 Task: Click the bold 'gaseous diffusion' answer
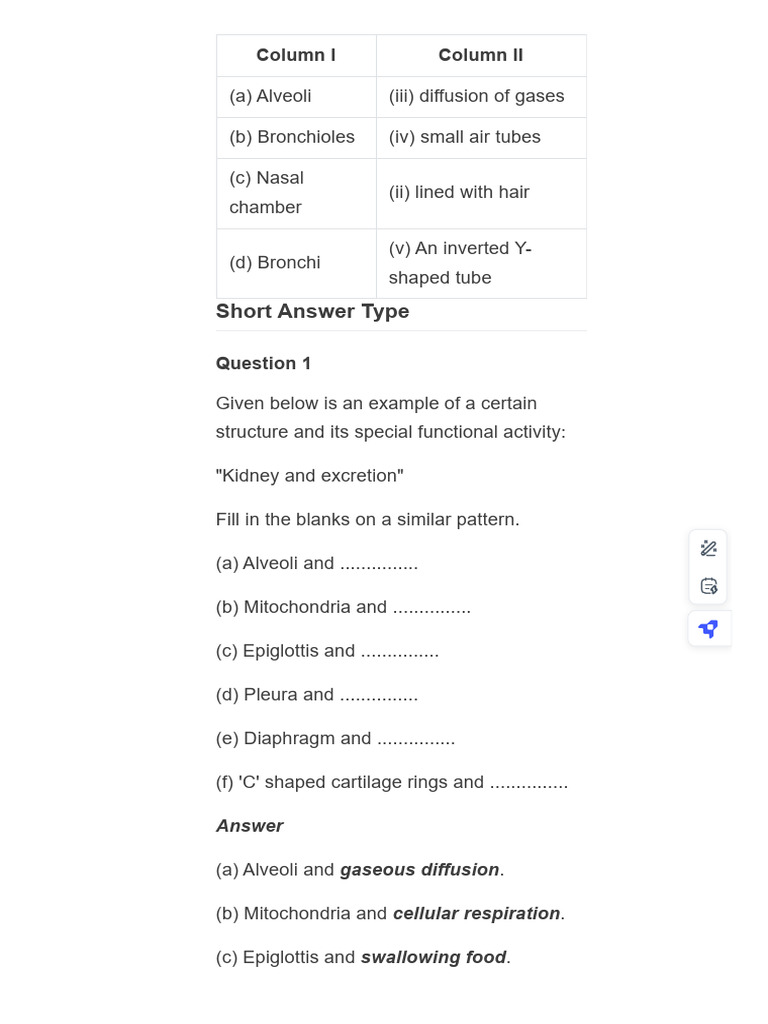pos(420,870)
